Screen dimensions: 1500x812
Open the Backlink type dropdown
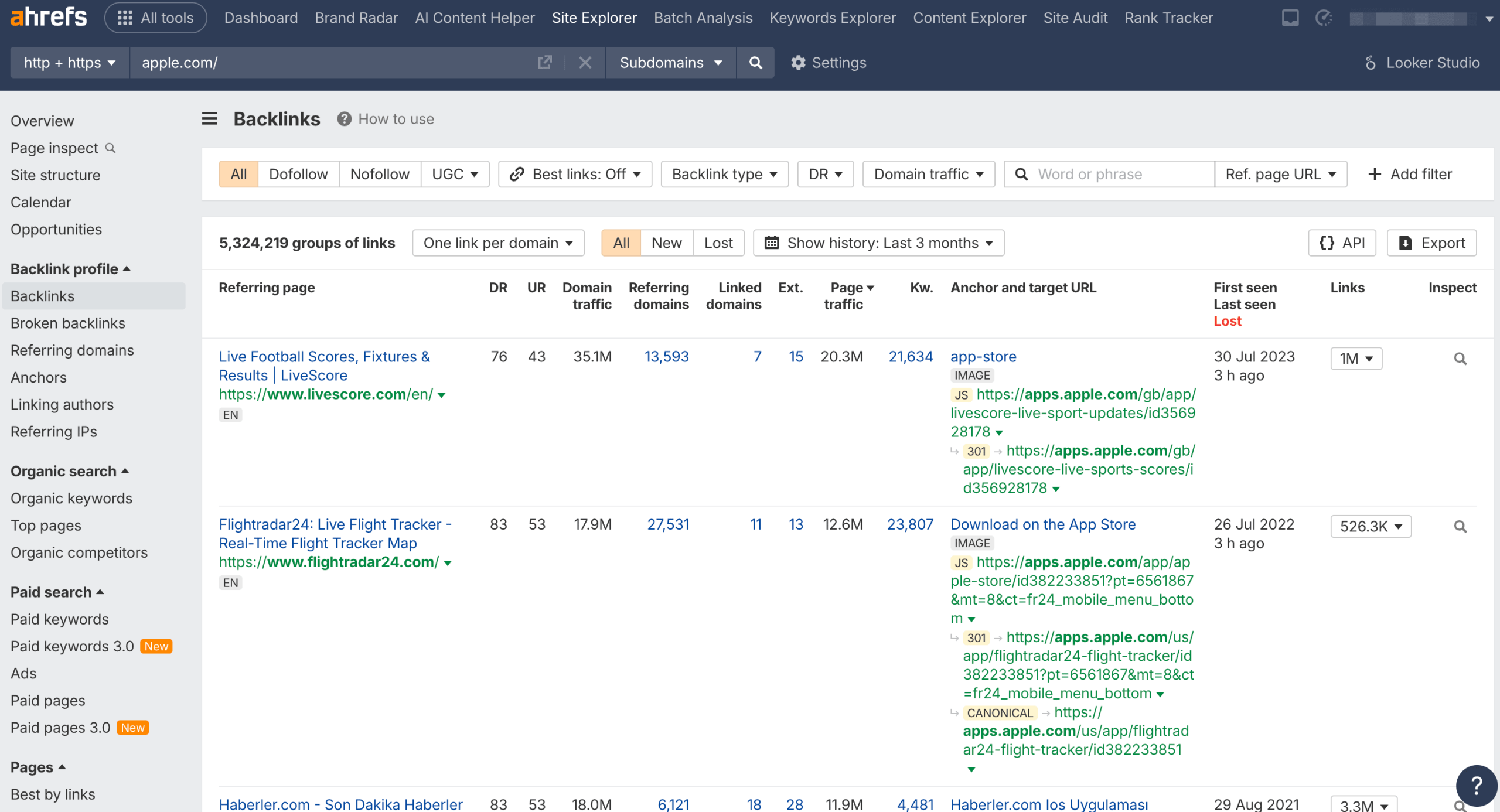pyautogui.click(x=725, y=174)
